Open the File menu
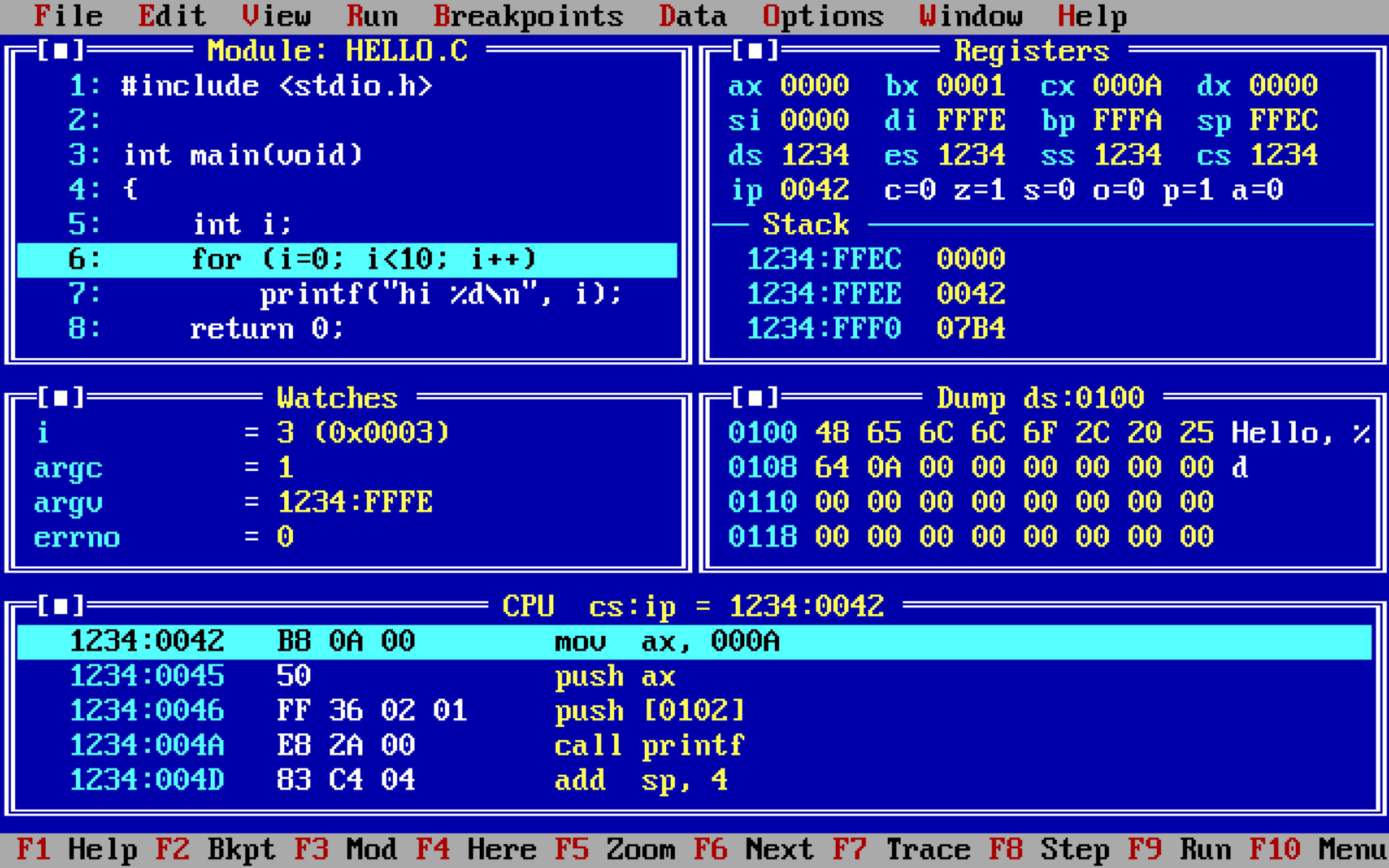The width and height of the screenshot is (1389, 868). click(68, 16)
